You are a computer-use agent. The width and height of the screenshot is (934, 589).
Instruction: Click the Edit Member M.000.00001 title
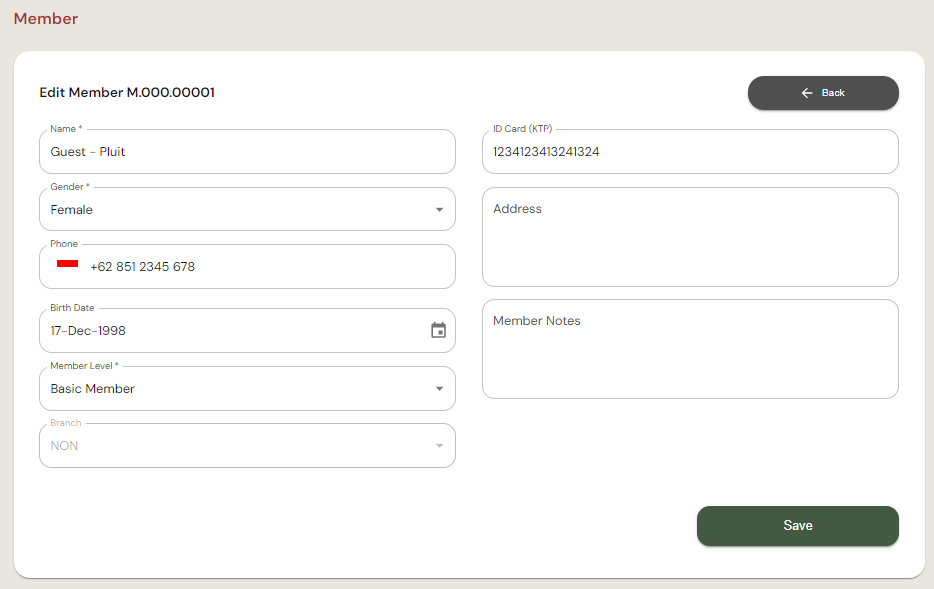click(127, 93)
